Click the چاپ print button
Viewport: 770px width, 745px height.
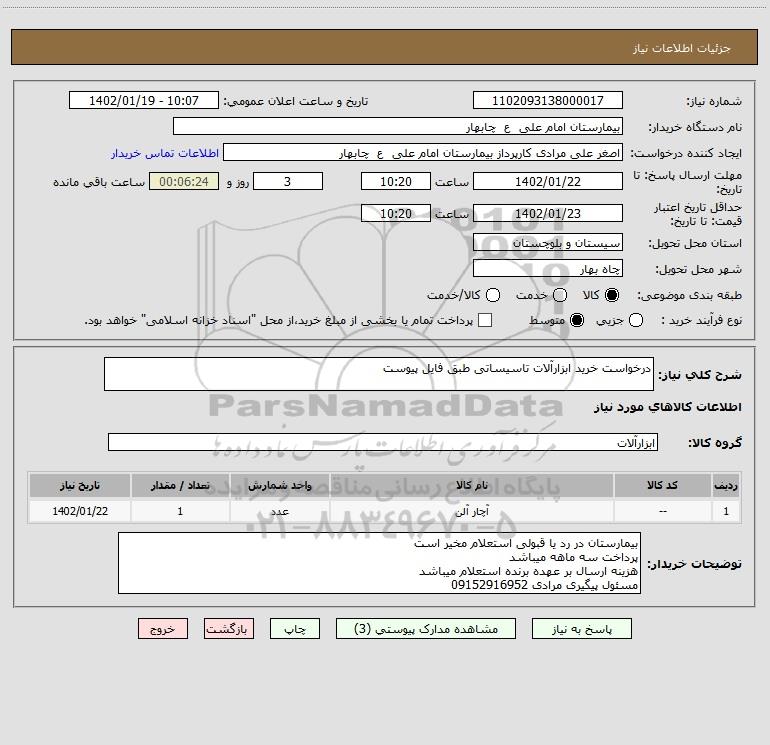pyautogui.click(x=295, y=629)
